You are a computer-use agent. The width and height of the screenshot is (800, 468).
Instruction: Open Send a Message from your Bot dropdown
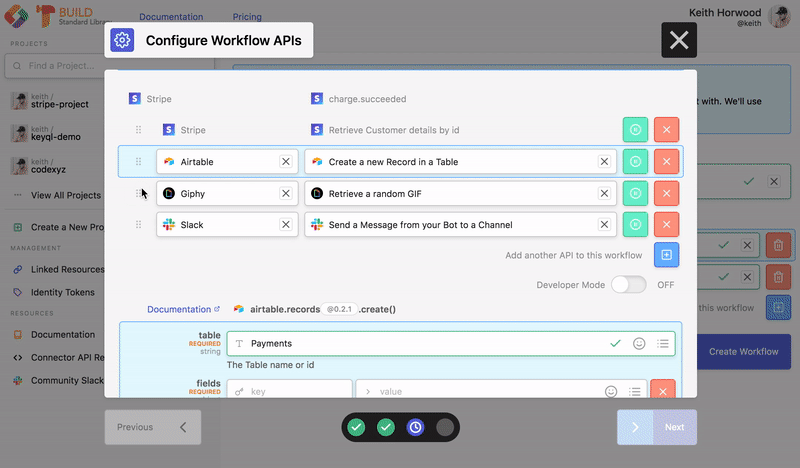[460, 225]
